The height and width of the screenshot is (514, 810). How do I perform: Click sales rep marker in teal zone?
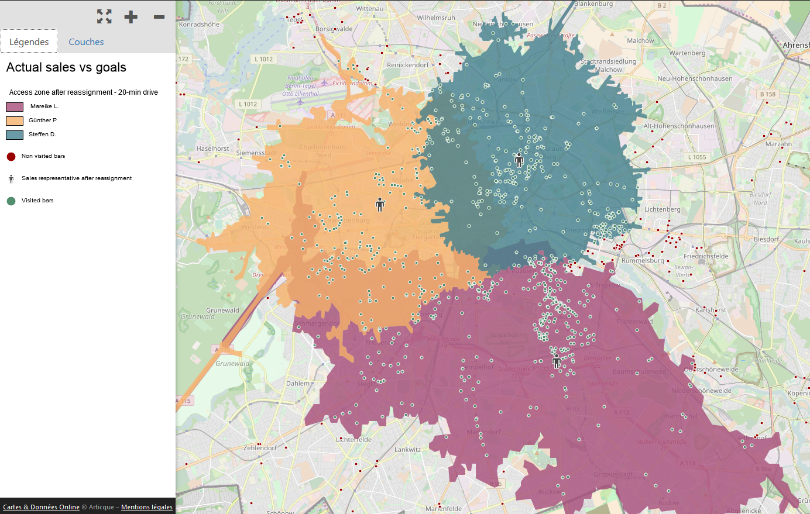pos(518,159)
